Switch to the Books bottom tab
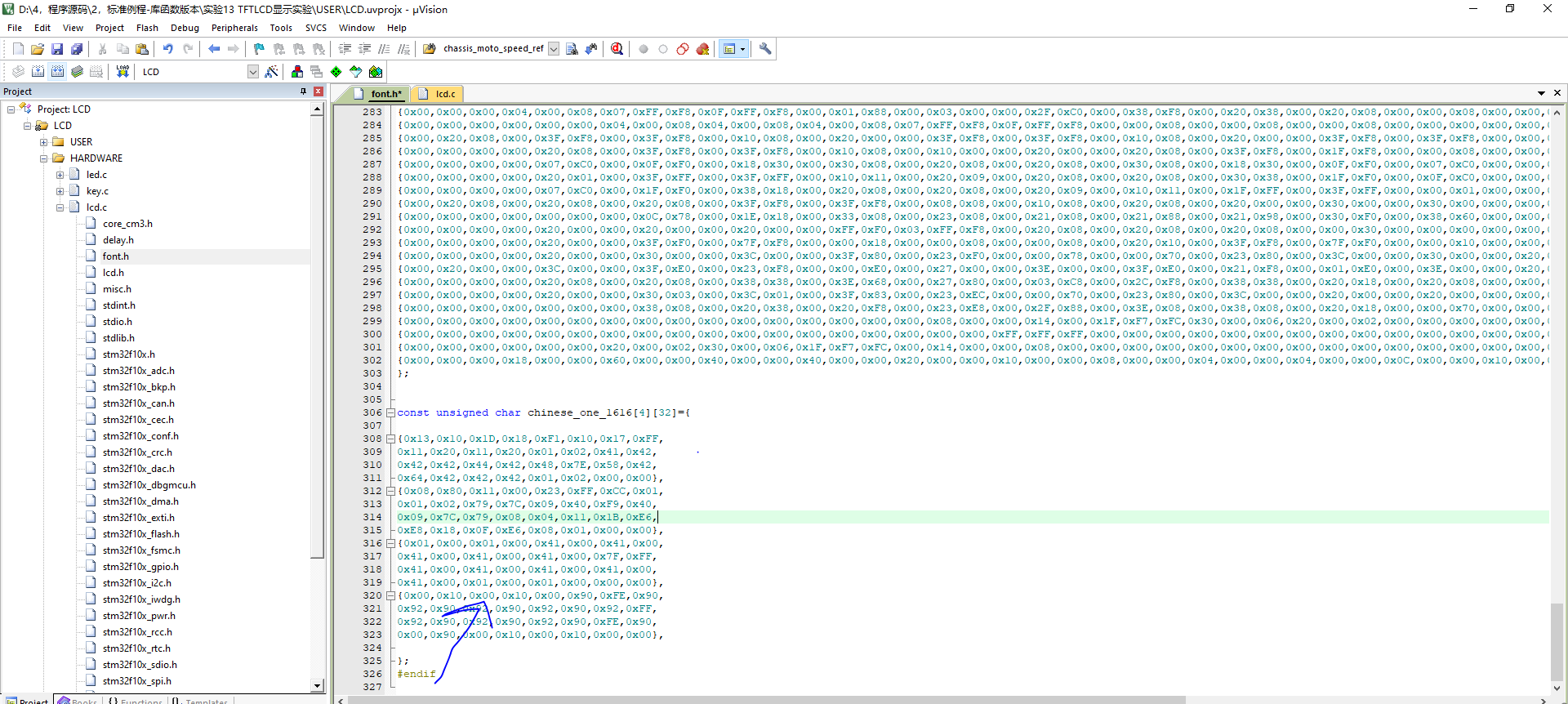The width and height of the screenshot is (1568, 704). 78,700
